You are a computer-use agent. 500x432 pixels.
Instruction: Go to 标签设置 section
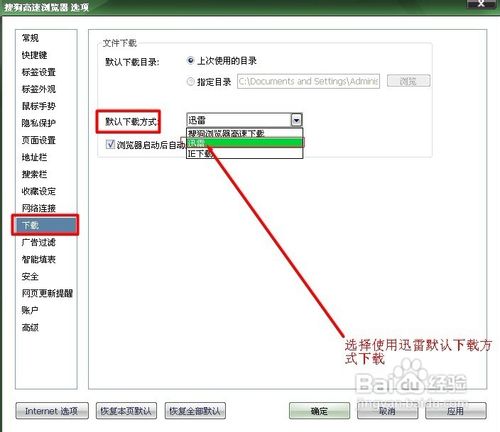coord(39,72)
